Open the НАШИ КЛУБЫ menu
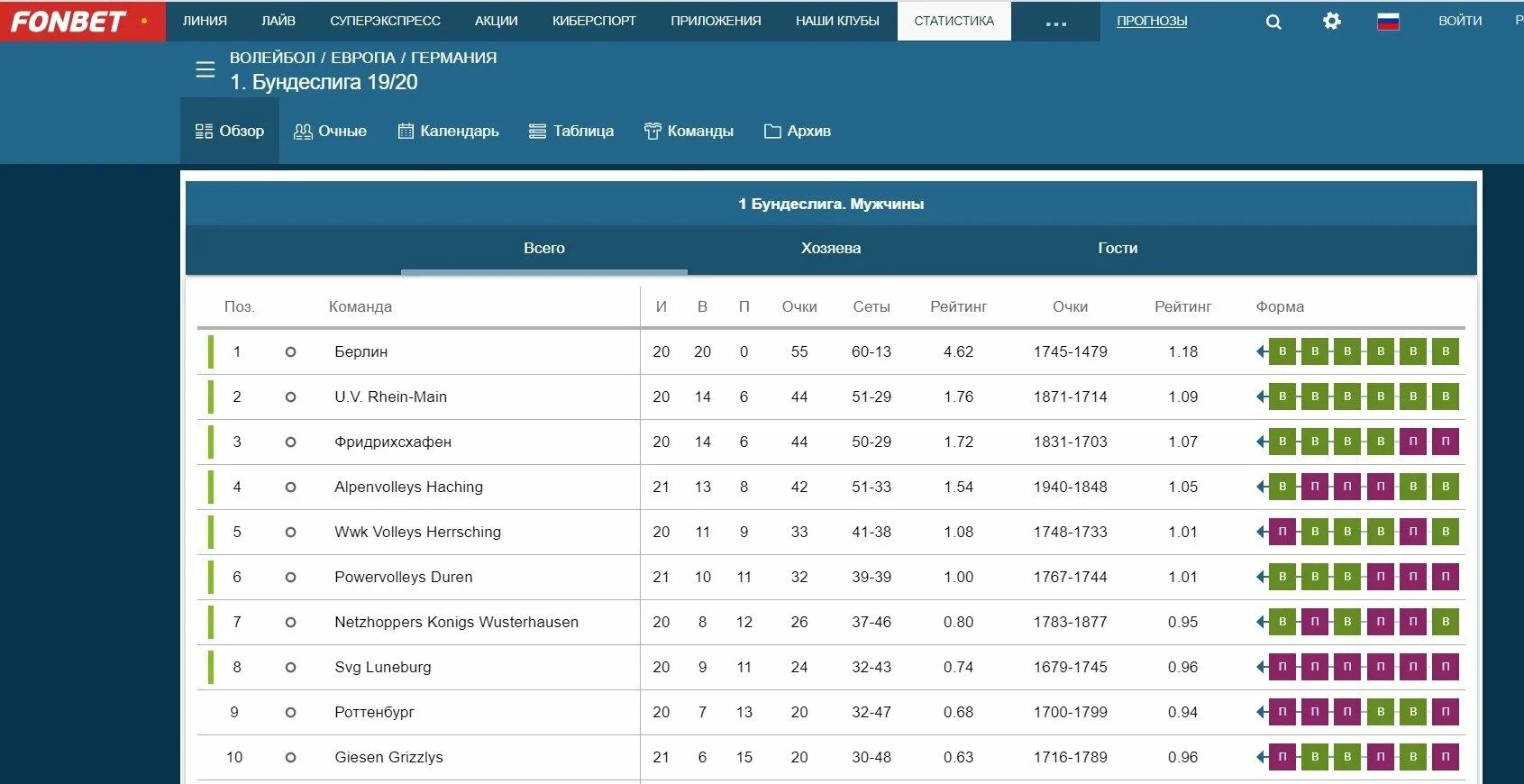This screenshot has width=1524, height=784. click(x=837, y=21)
